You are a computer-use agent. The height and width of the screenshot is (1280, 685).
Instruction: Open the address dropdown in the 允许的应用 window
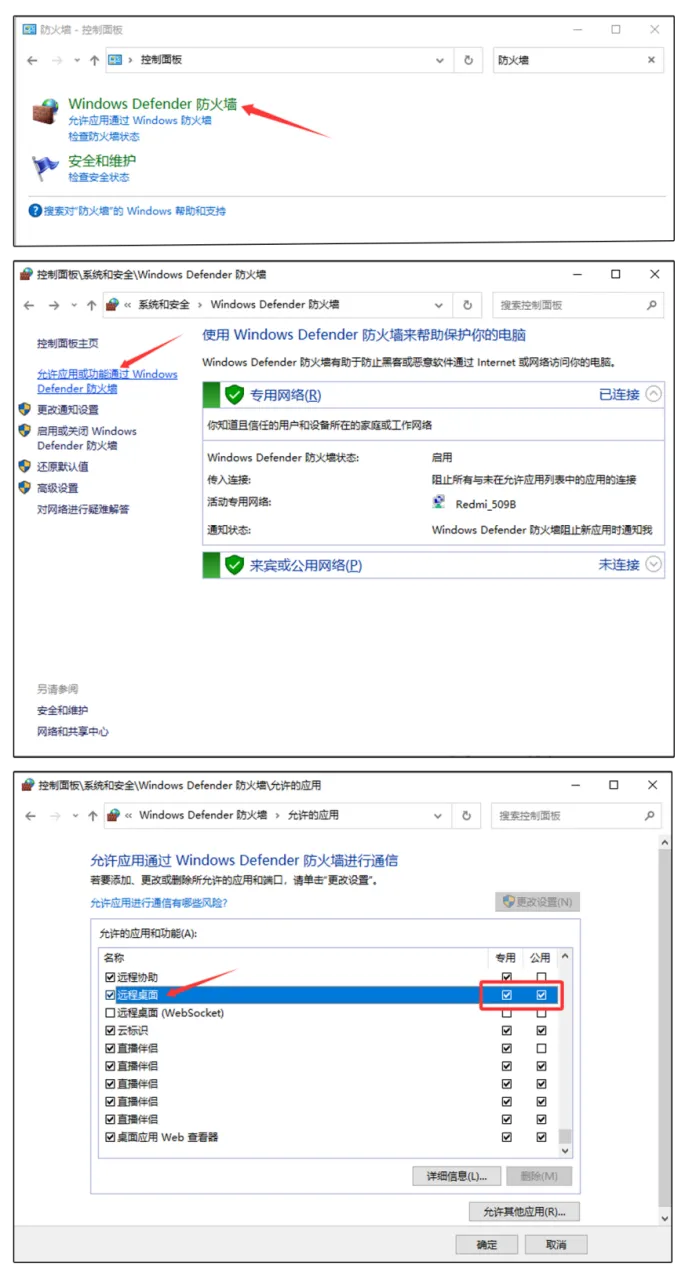439,815
